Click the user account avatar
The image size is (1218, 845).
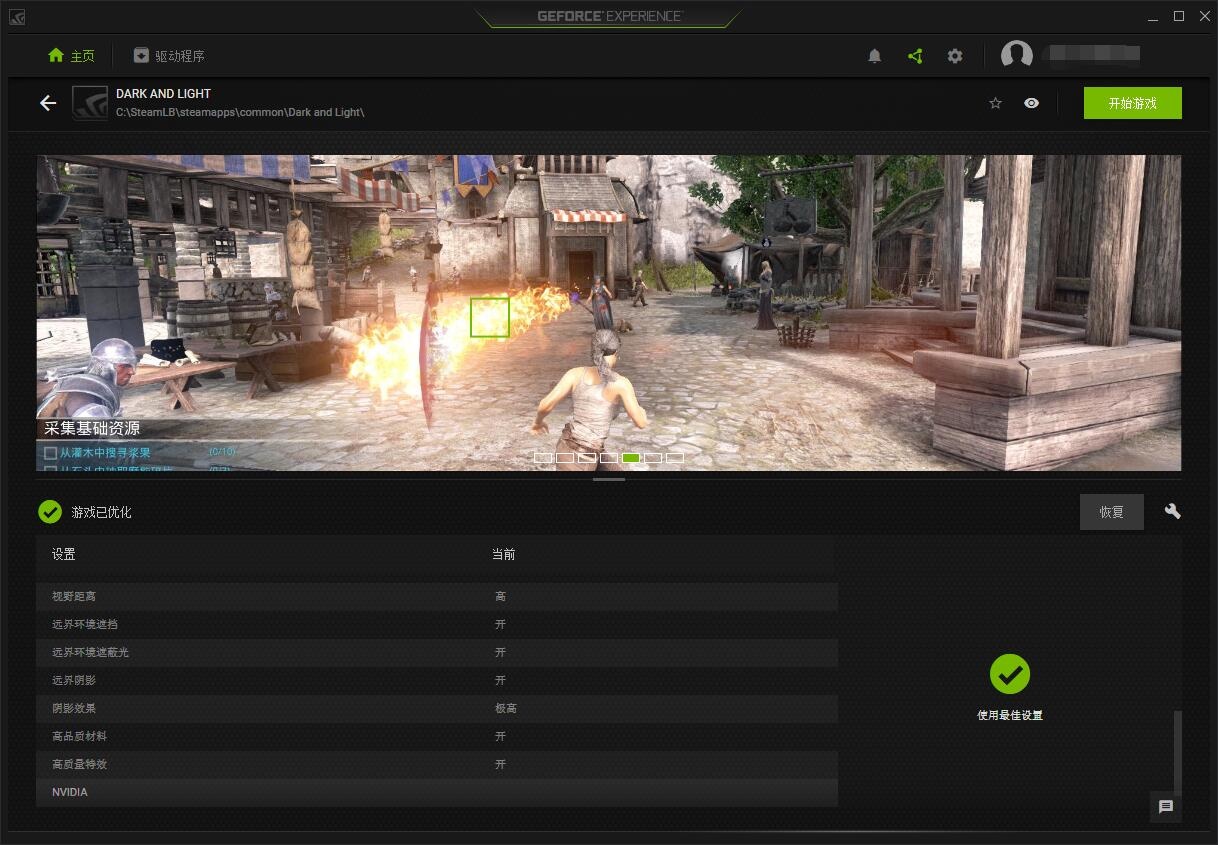1017,56
